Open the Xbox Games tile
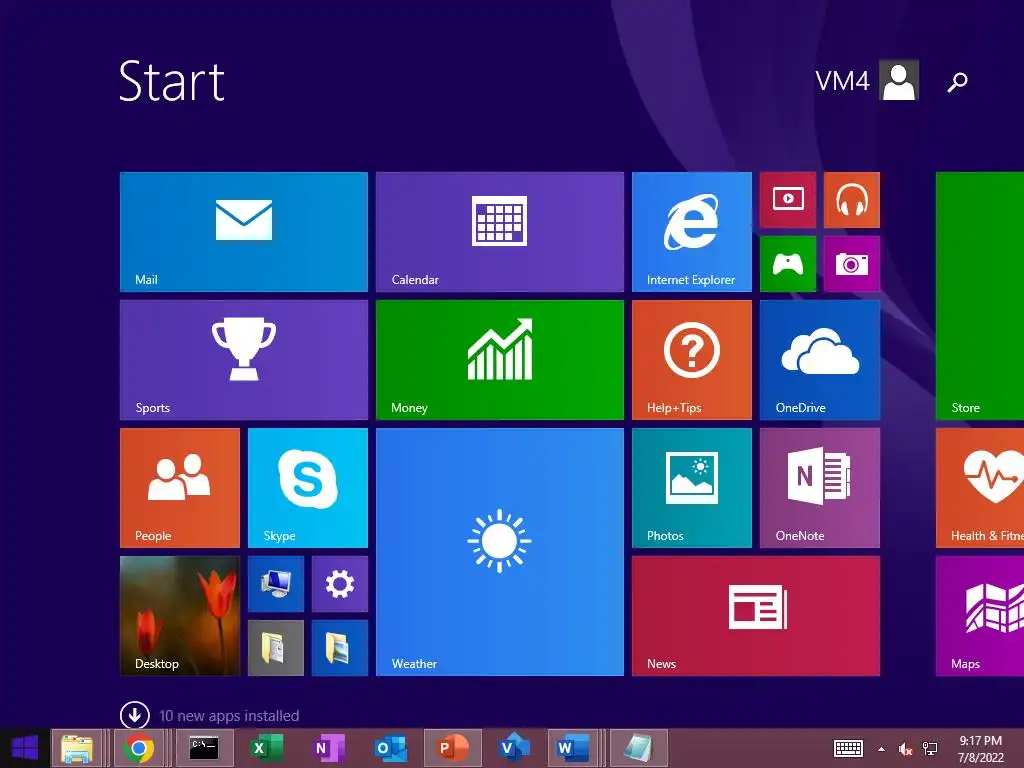This screenshot has width=1024, height=768. [x=788, y=264]
